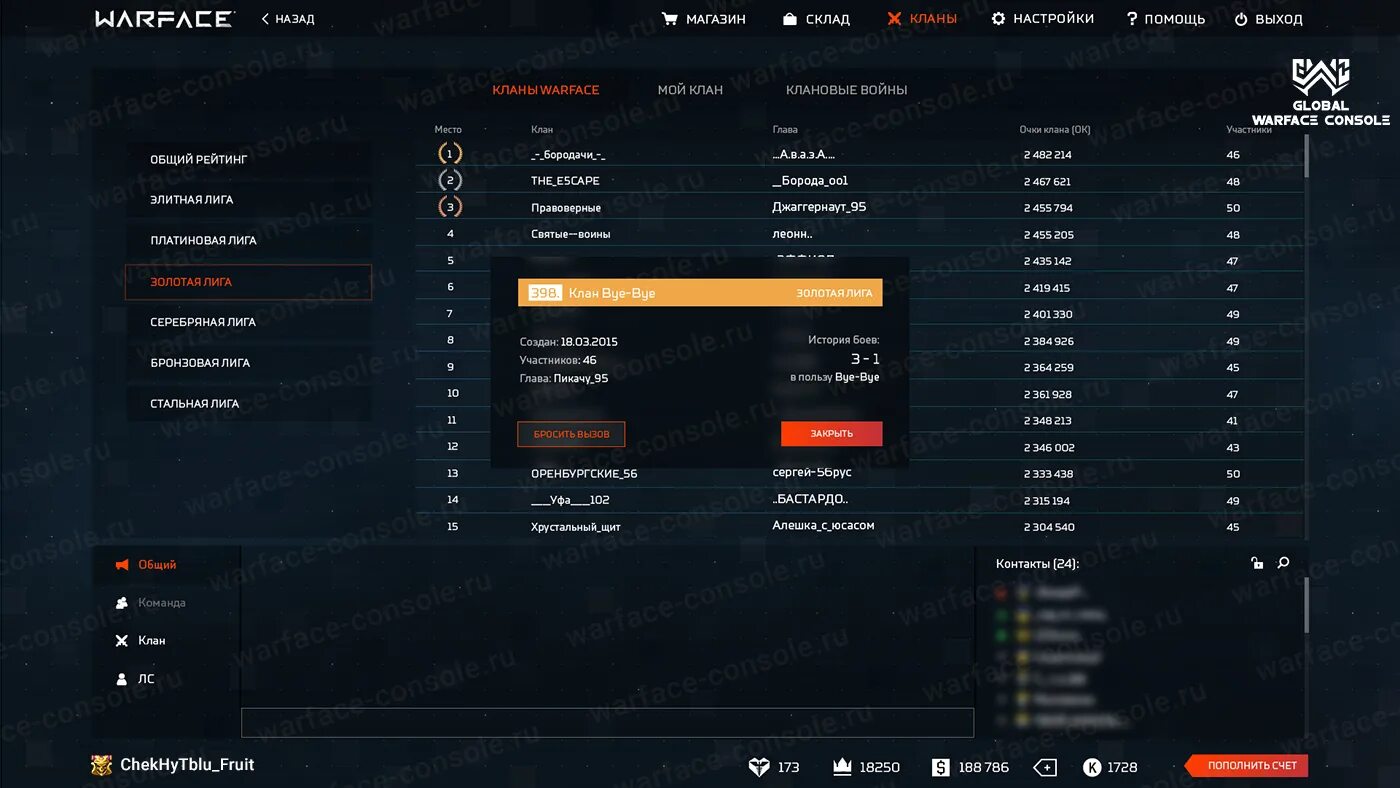Click the rank badge beside ChekHyTblu_Fruit
Image resolution: width=1400 pixels, height=788 pixels.
[x=101, y=765]
